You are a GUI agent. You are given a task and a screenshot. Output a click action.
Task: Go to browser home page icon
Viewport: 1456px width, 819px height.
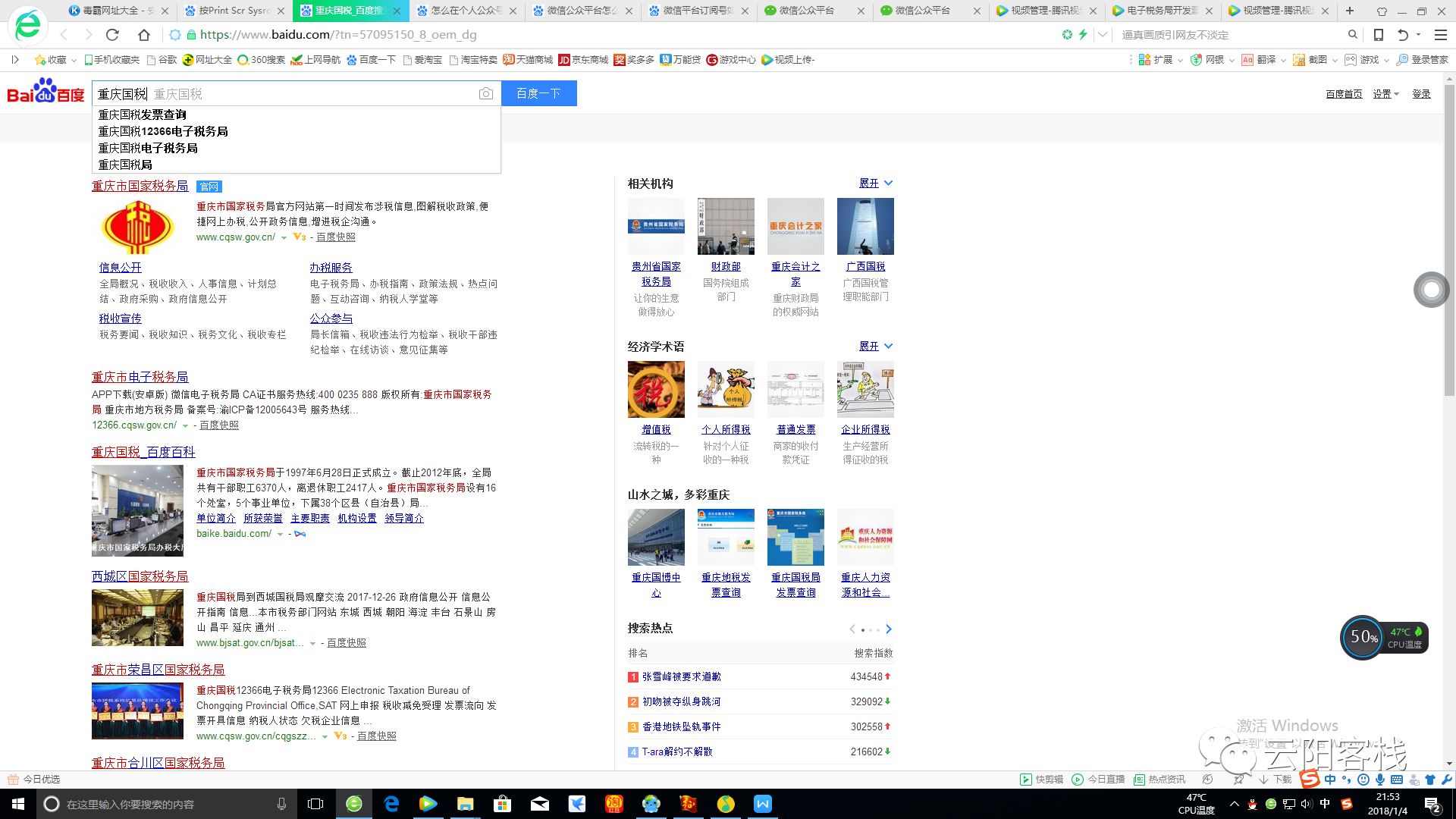pos(144,35)
